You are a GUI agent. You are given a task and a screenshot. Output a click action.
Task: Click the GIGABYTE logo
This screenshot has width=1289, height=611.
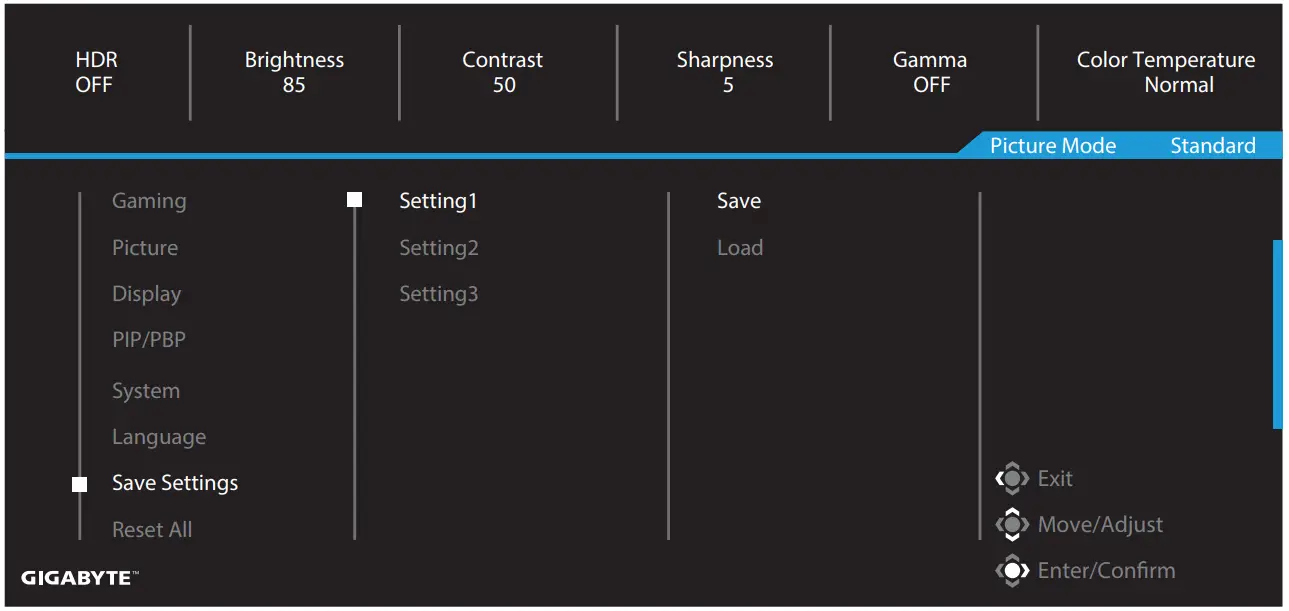(80, 577)
